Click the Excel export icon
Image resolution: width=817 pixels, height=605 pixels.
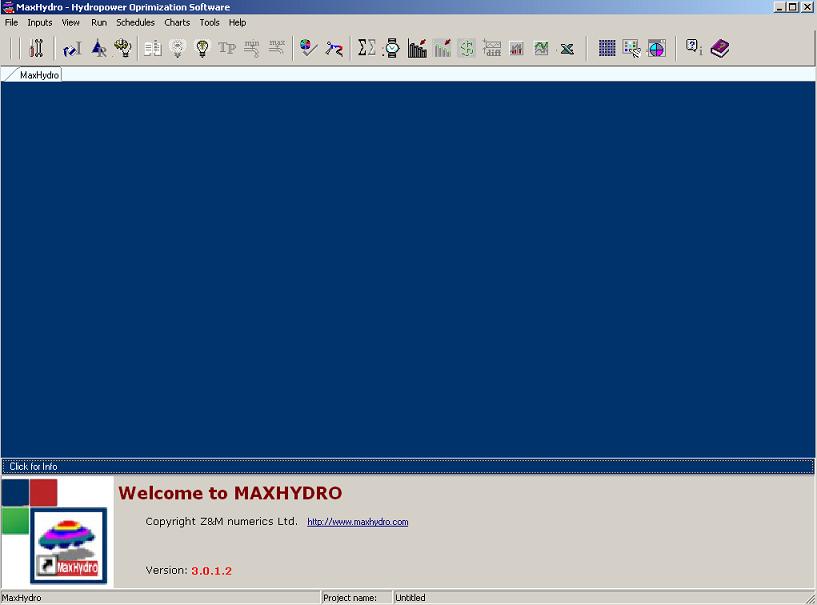567,49
